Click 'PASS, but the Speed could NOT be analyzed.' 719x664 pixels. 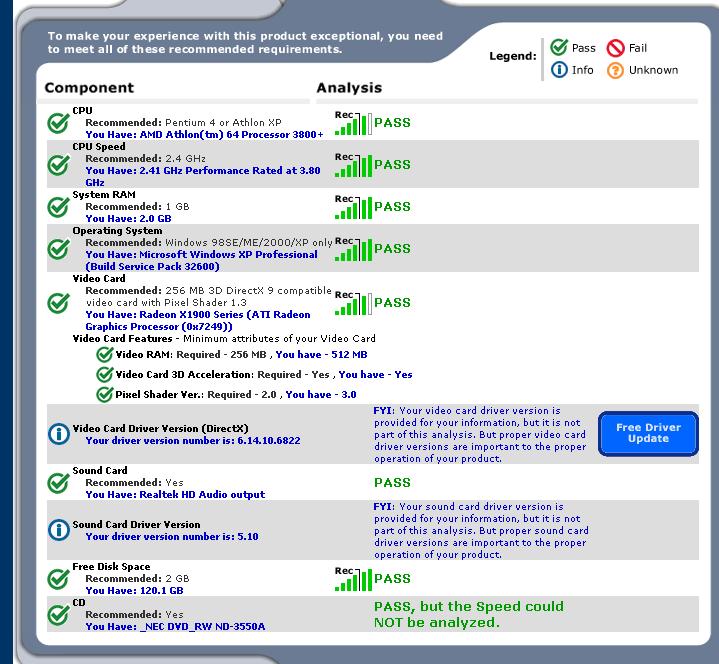[469, 614]
